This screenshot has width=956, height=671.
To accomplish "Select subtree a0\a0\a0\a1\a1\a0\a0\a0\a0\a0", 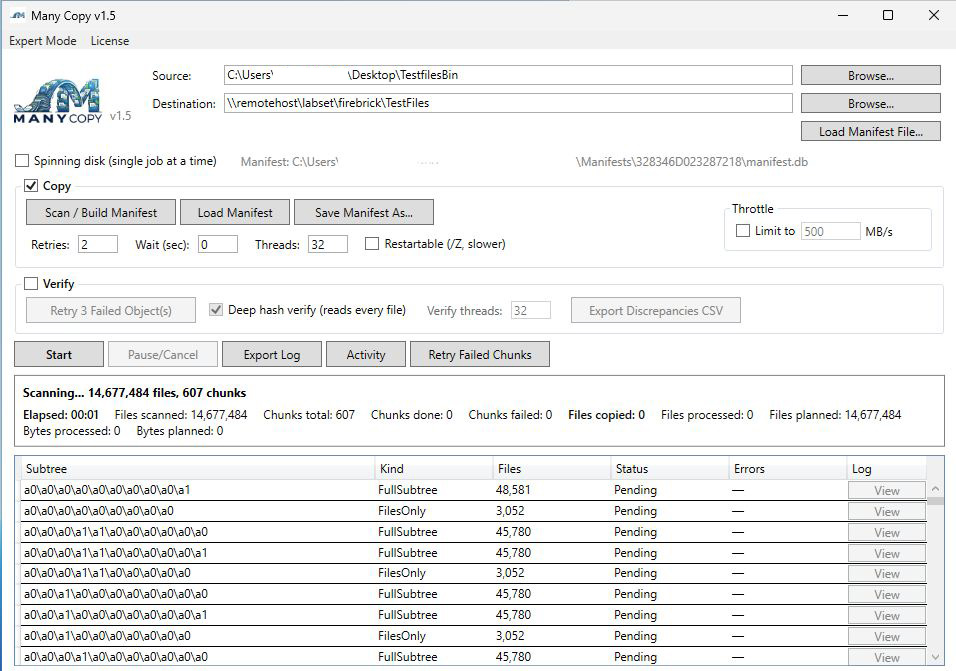I will (116, 532).
